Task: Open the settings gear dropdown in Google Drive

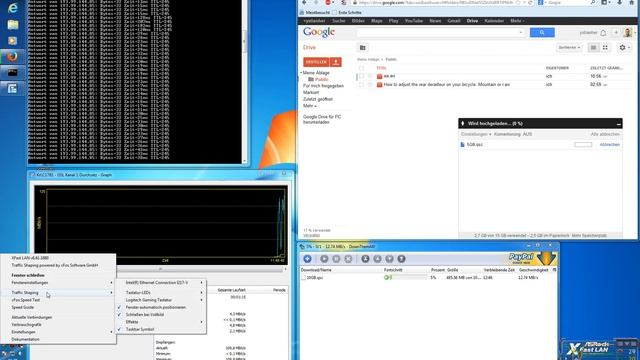Action: (x=624, y=48)
